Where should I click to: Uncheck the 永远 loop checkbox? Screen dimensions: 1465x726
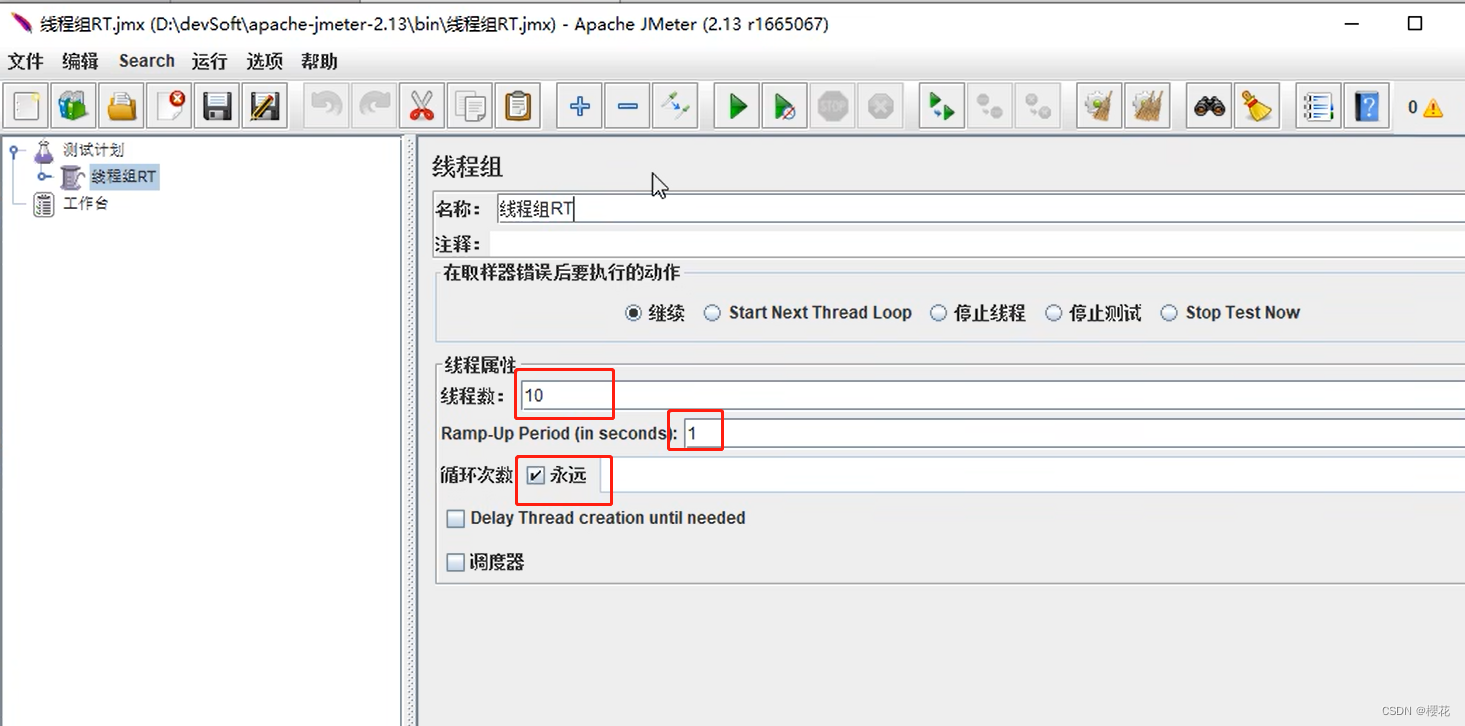click(536, 475)
